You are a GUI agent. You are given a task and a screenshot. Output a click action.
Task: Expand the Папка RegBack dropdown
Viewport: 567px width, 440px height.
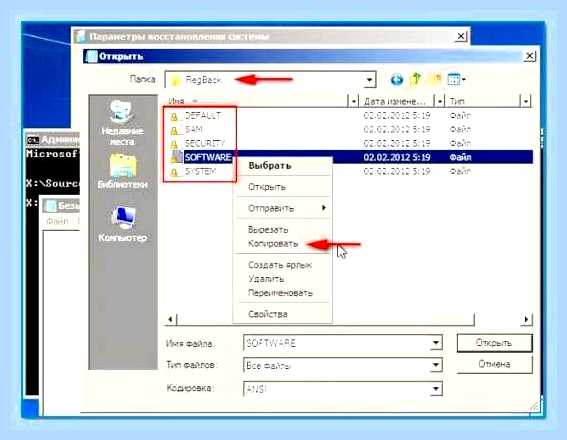369,80
